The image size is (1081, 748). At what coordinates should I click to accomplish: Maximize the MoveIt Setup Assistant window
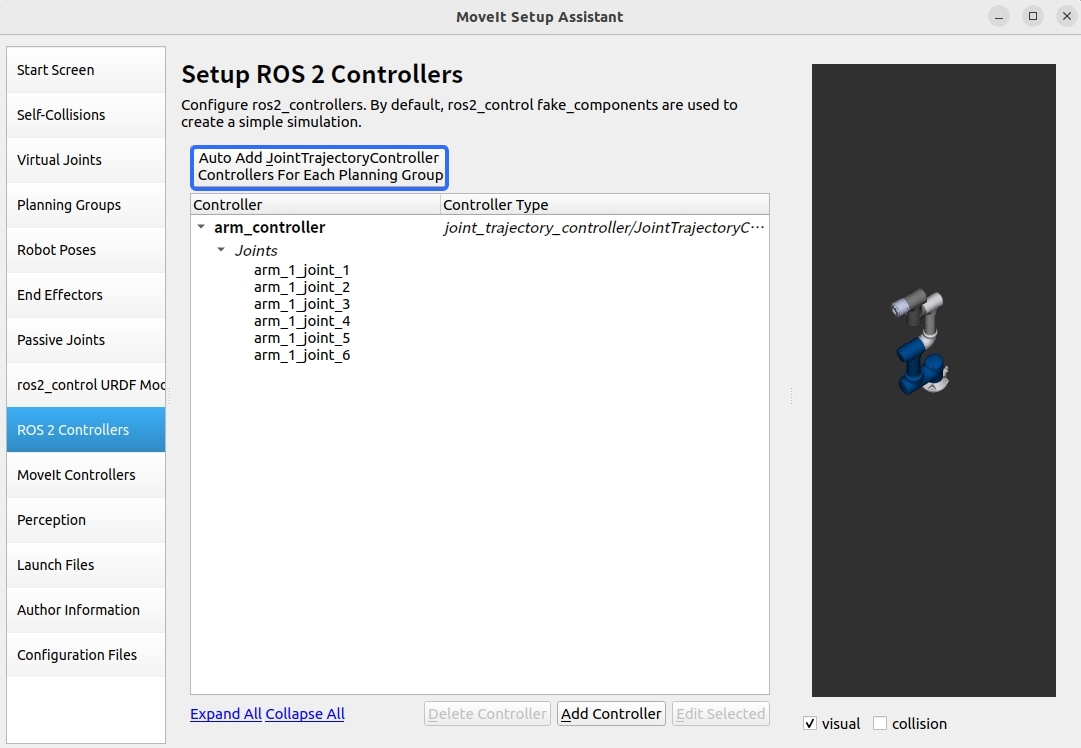click(x=1033, y=17)
